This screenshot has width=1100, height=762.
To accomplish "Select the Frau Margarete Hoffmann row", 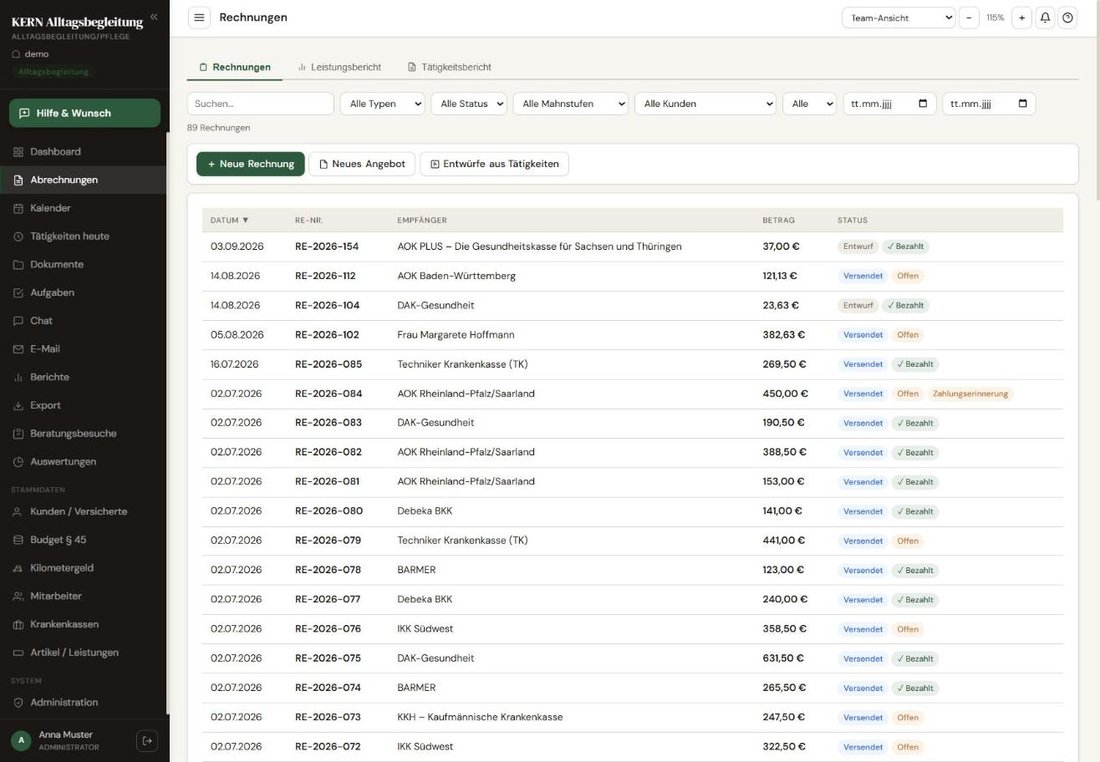I will click(x=632, y=335).
